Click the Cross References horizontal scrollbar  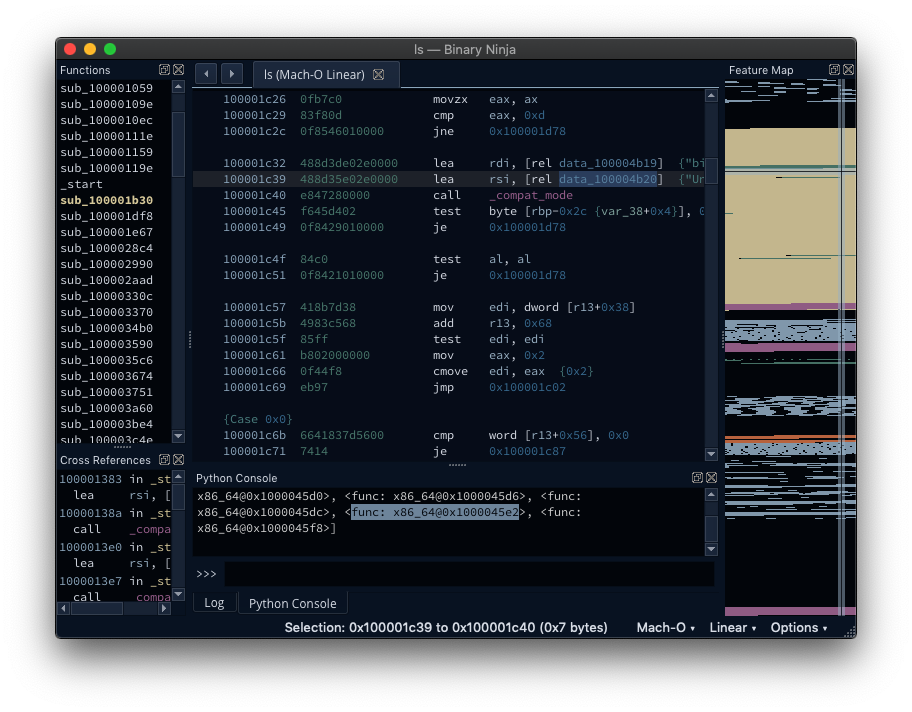tap(97, 608)
